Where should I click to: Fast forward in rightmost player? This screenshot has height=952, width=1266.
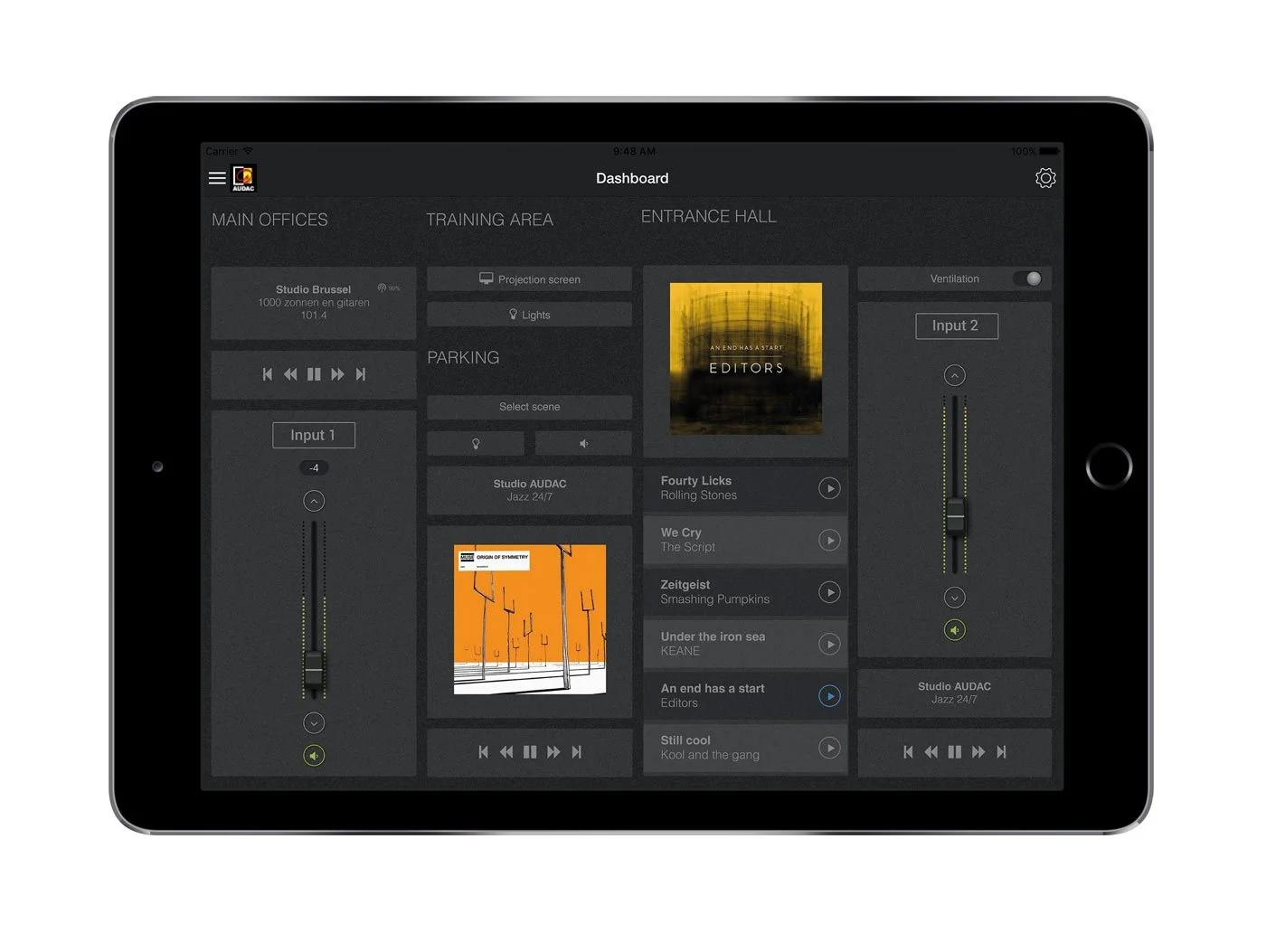(x=978, y=752)
